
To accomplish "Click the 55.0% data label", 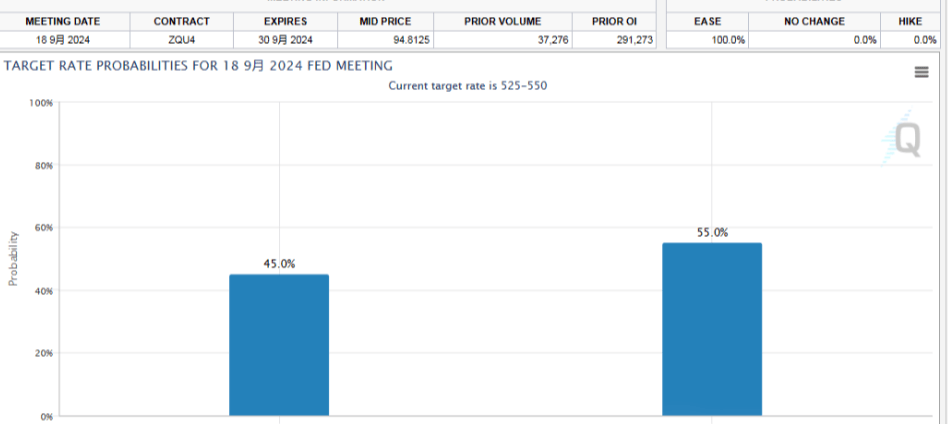I will tap(712, 232).
